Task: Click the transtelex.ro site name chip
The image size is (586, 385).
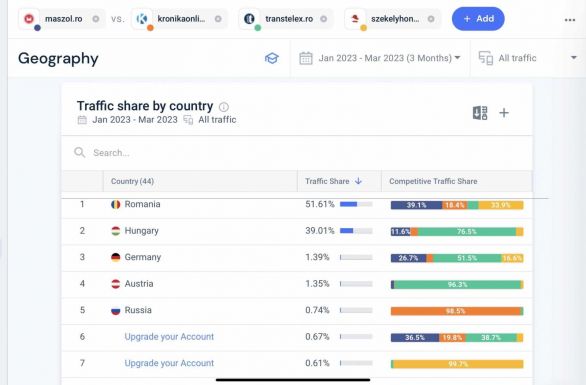Action: 286,19
